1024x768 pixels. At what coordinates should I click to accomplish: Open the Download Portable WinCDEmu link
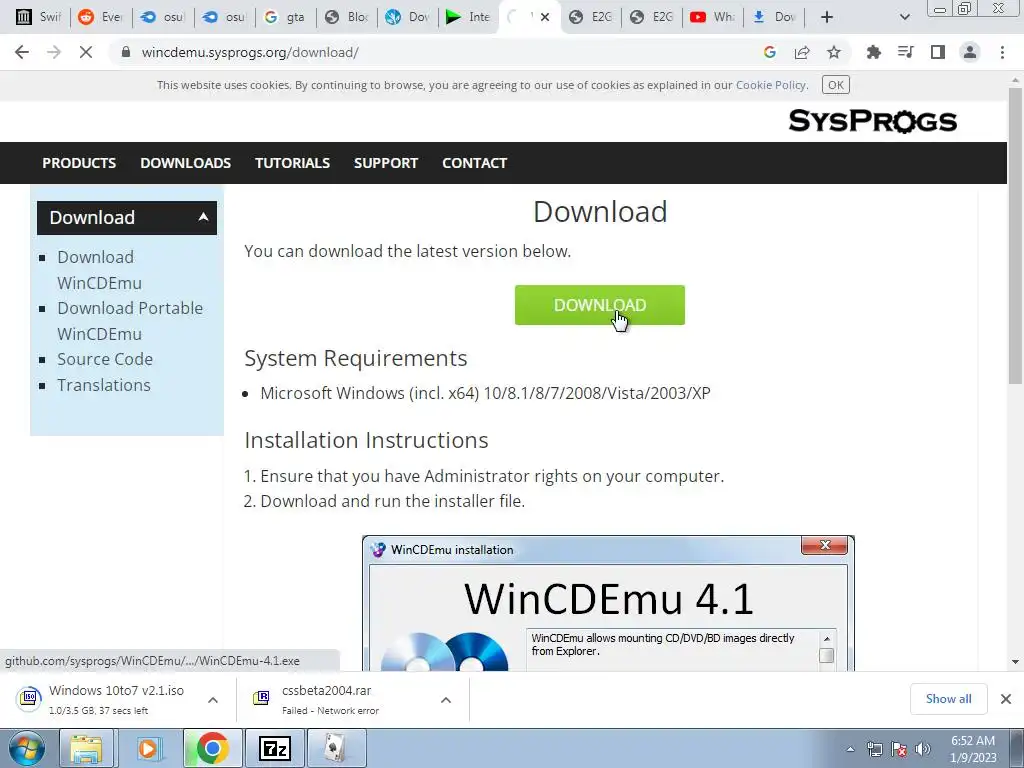(x=130, y=321)
